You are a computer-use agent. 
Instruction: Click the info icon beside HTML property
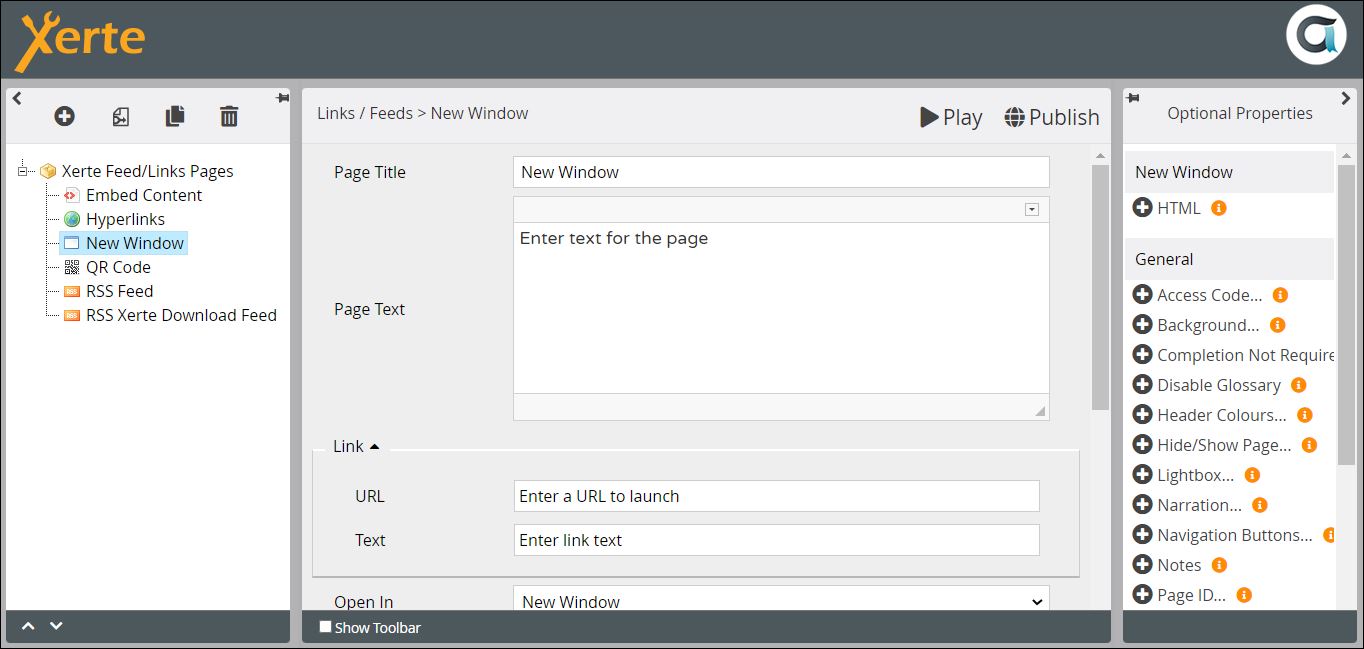1218,208
